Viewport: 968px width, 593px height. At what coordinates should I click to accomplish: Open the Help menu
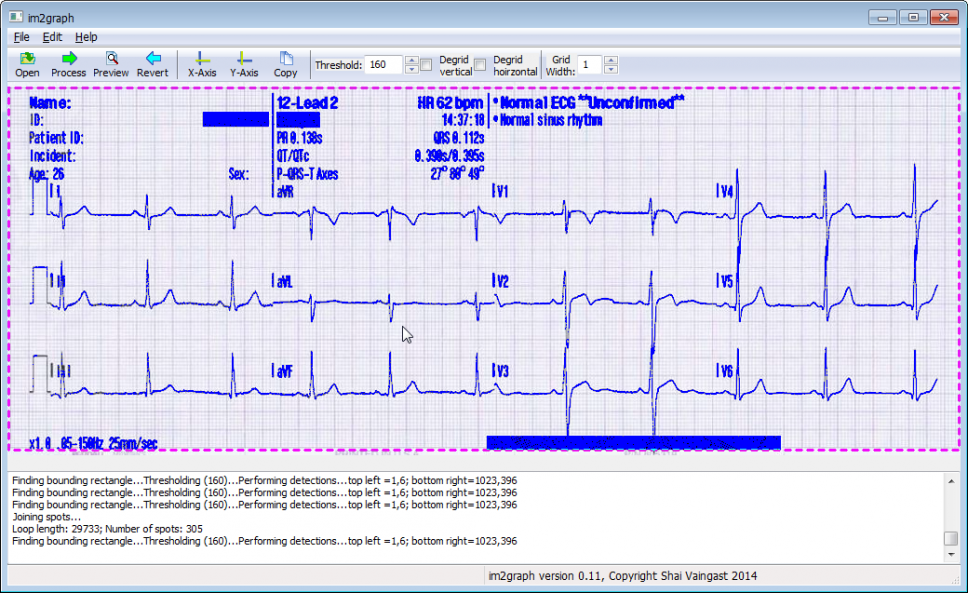[x=86, y=37]
